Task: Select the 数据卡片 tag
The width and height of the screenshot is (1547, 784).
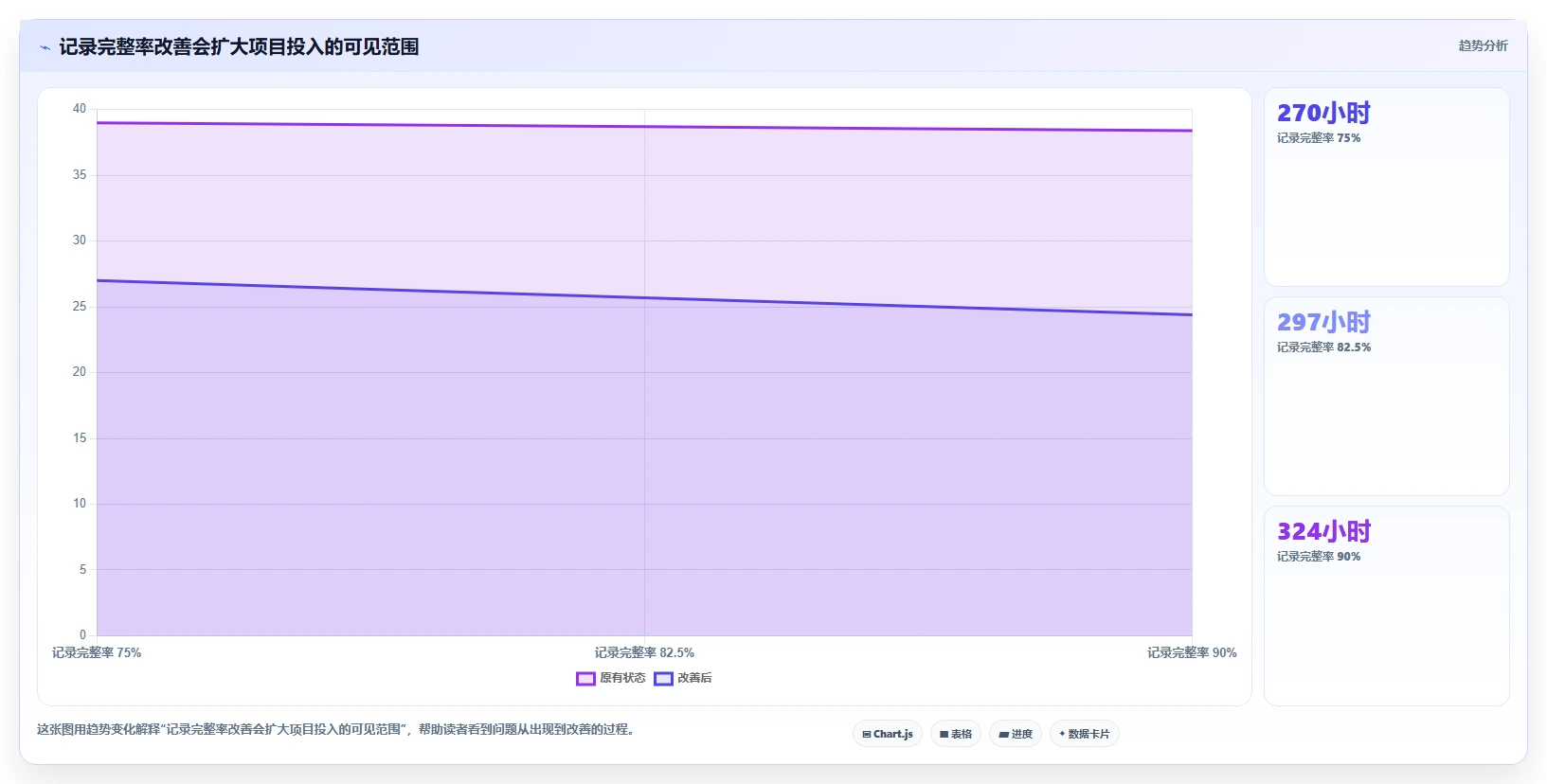Action: pyautogui.click(x=1085, y=734)
